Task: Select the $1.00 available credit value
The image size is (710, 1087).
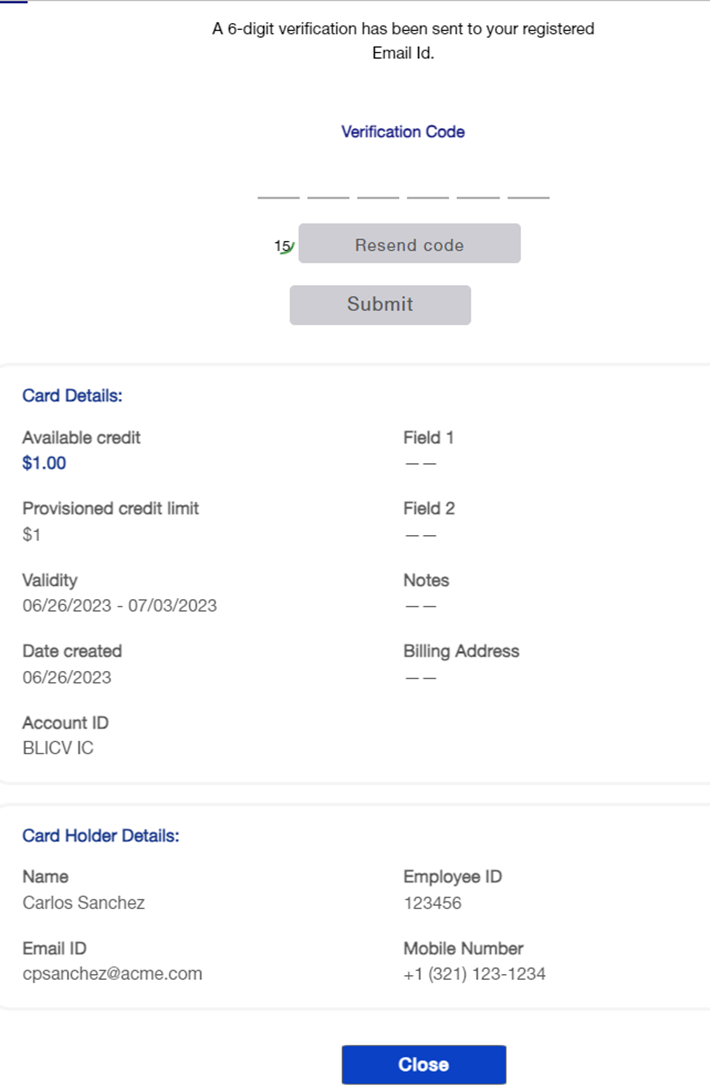Action: click(44, 463)
